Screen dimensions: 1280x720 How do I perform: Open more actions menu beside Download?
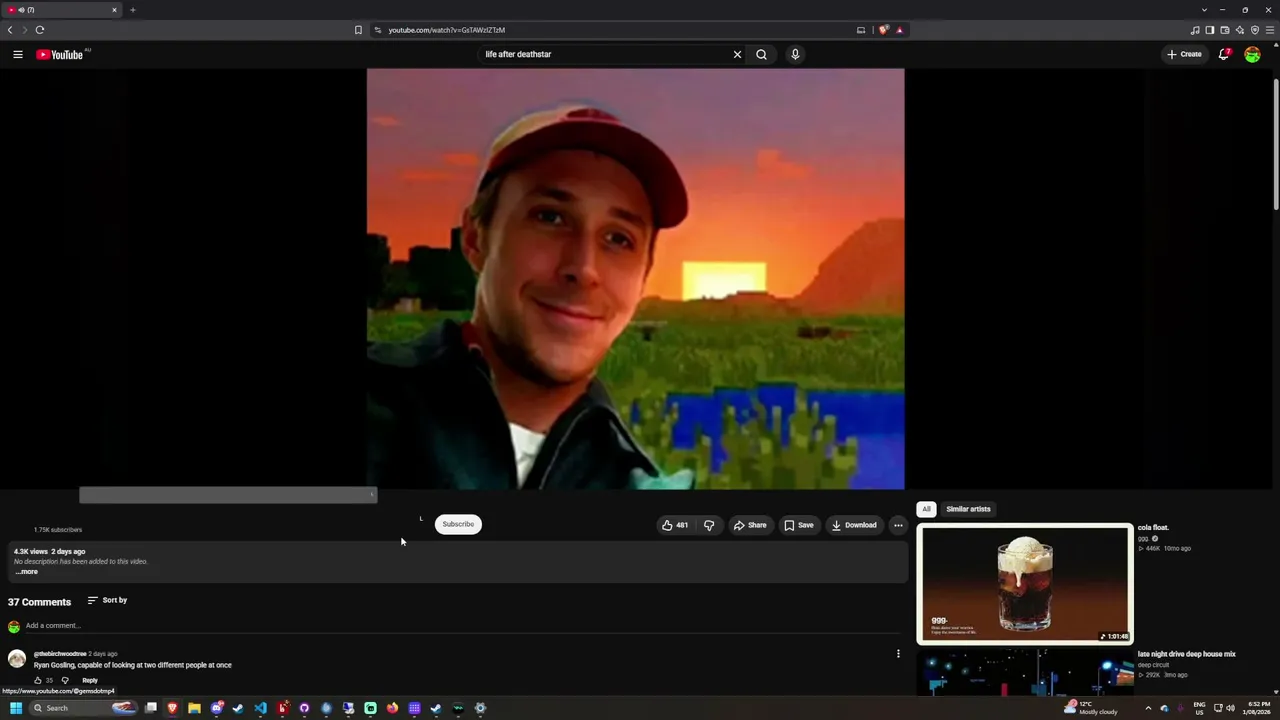click(x=898, y=525)
